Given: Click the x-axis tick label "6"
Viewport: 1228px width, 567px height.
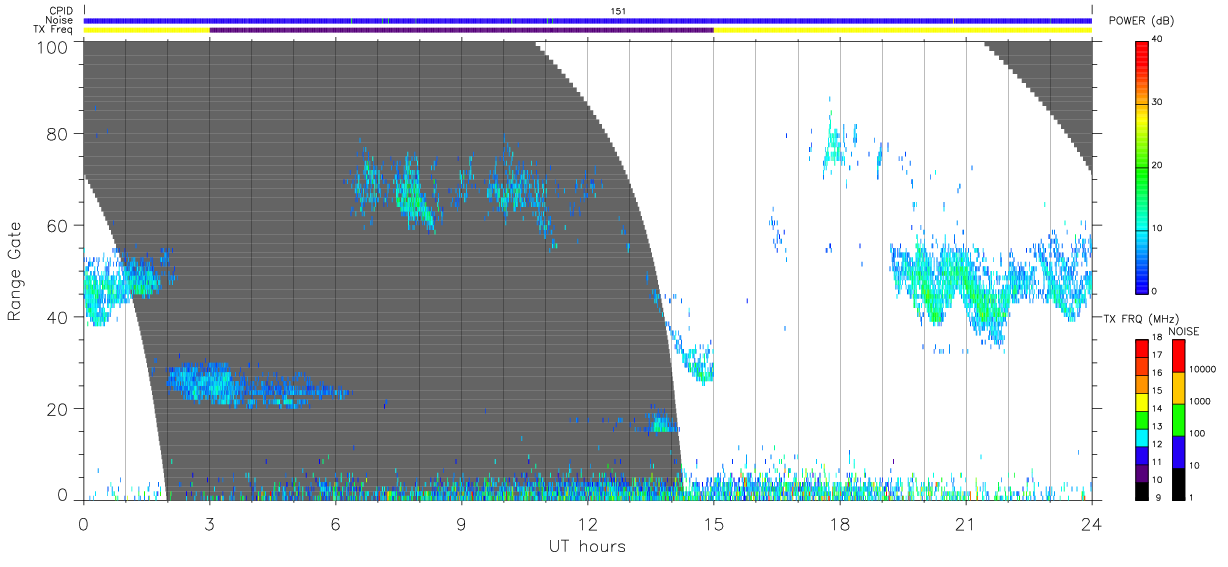Looking at the screenshot, I should (335, 524).
